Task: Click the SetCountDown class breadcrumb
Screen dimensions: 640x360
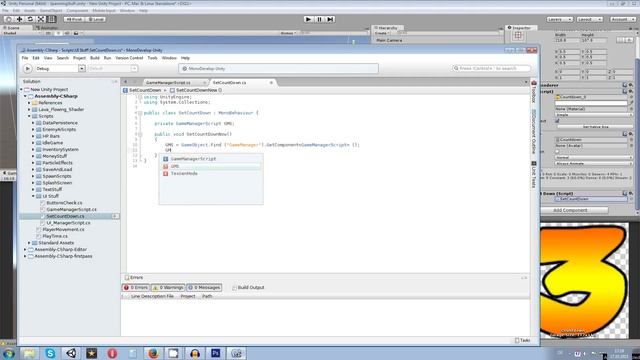Action: 145,90
